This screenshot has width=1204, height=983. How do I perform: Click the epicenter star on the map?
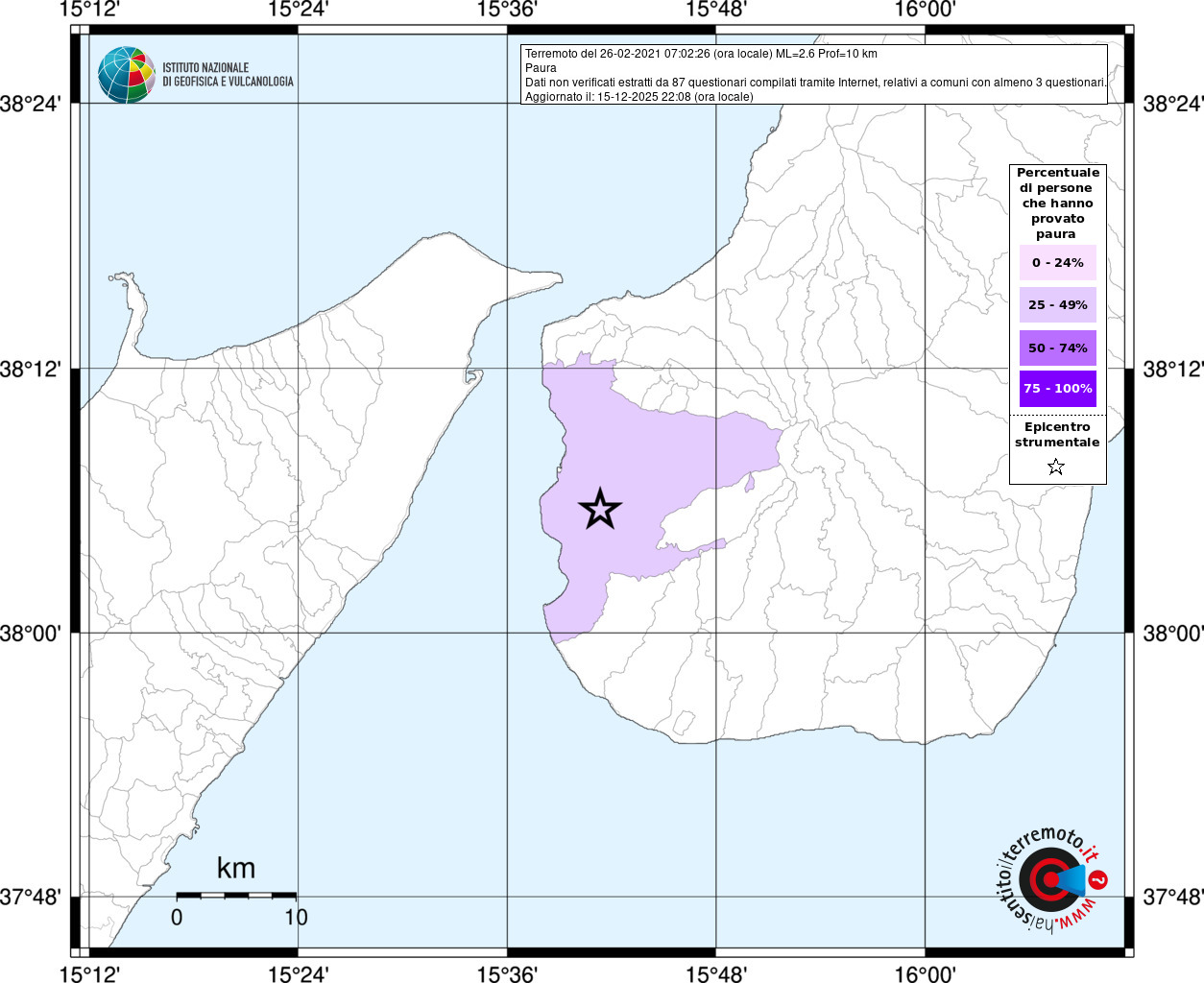pos(600,509)
